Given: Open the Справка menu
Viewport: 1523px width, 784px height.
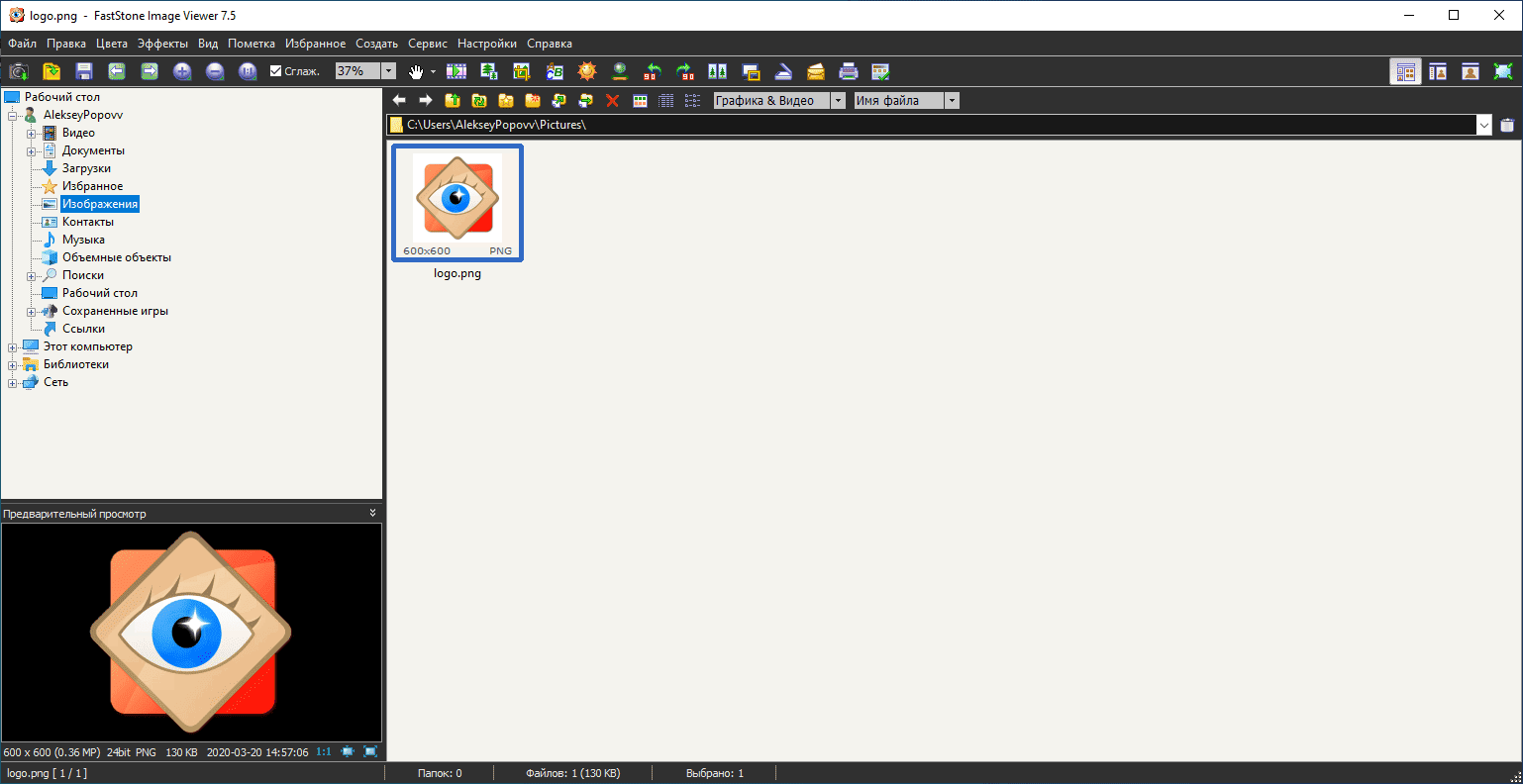Looking at the screenshot, I should [x=550, y=44].
